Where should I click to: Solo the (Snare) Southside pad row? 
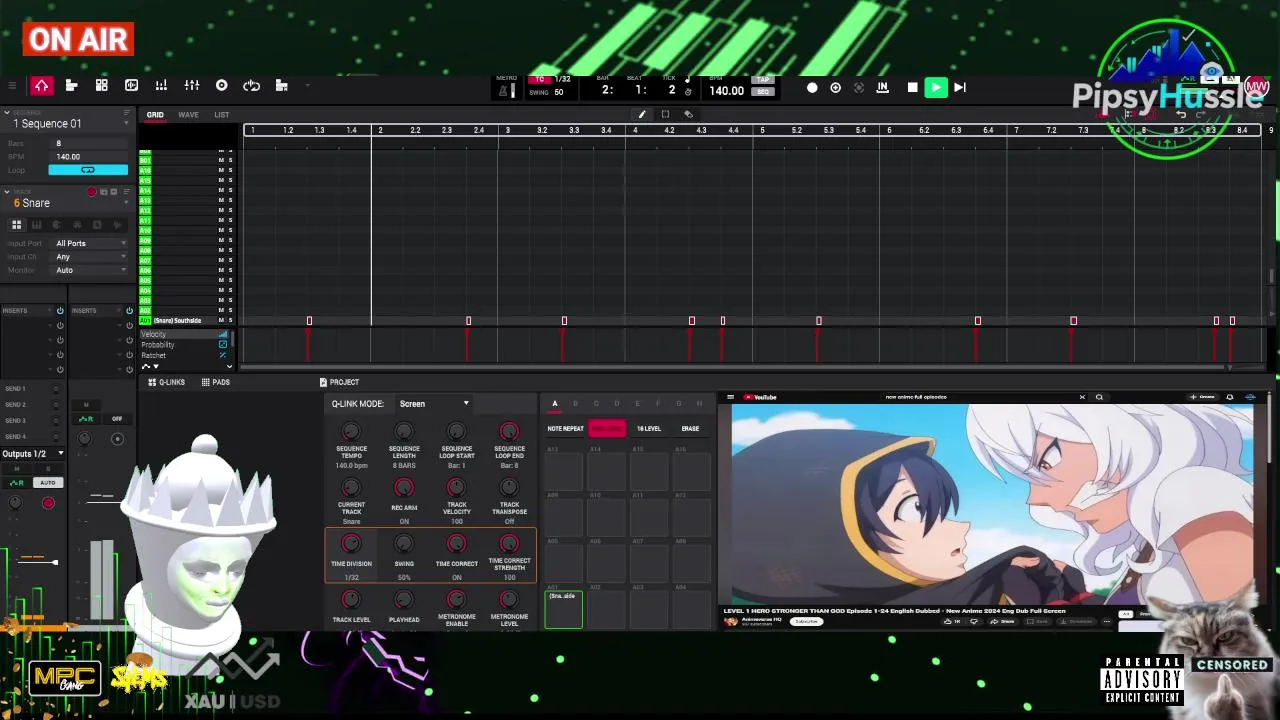pyautogui.click(x=230, y=321)
